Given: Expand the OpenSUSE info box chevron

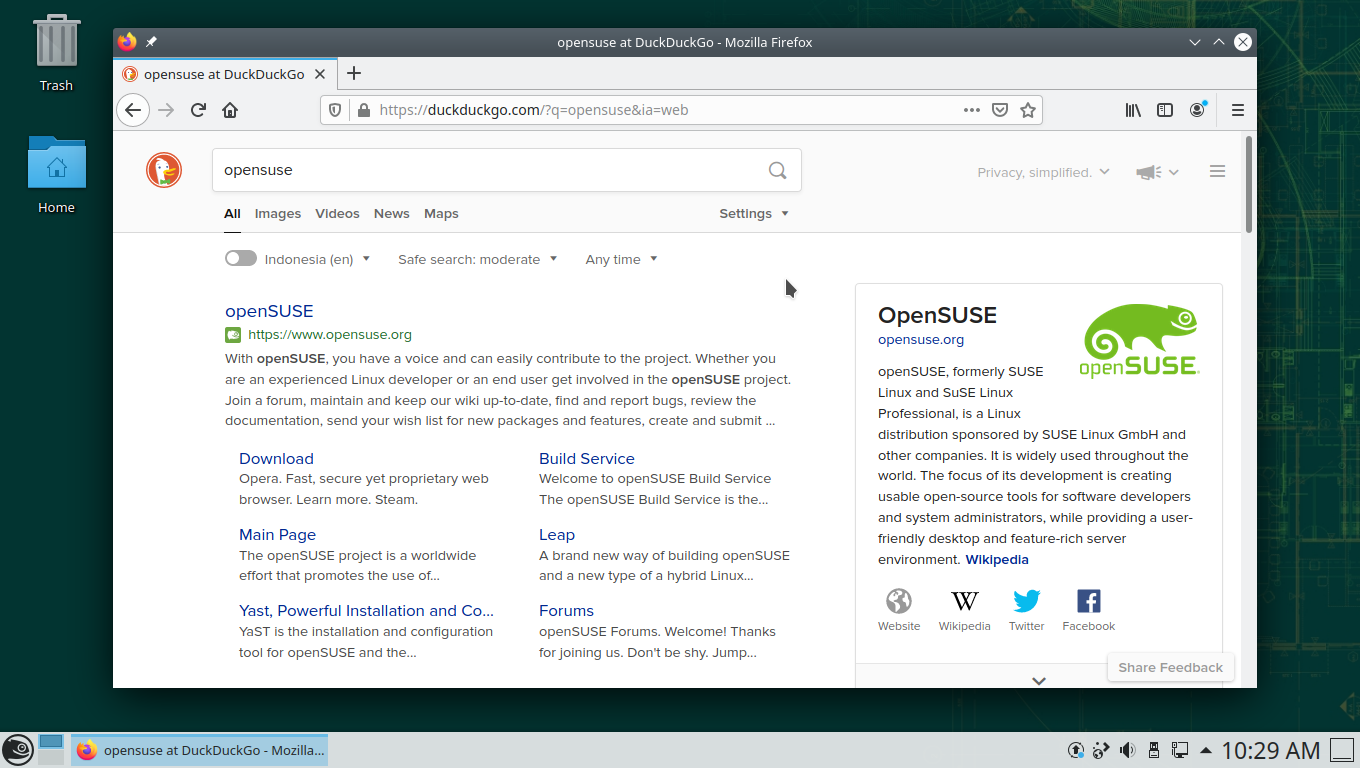Looking at the screenshot, I should (x=1039, y=680).
